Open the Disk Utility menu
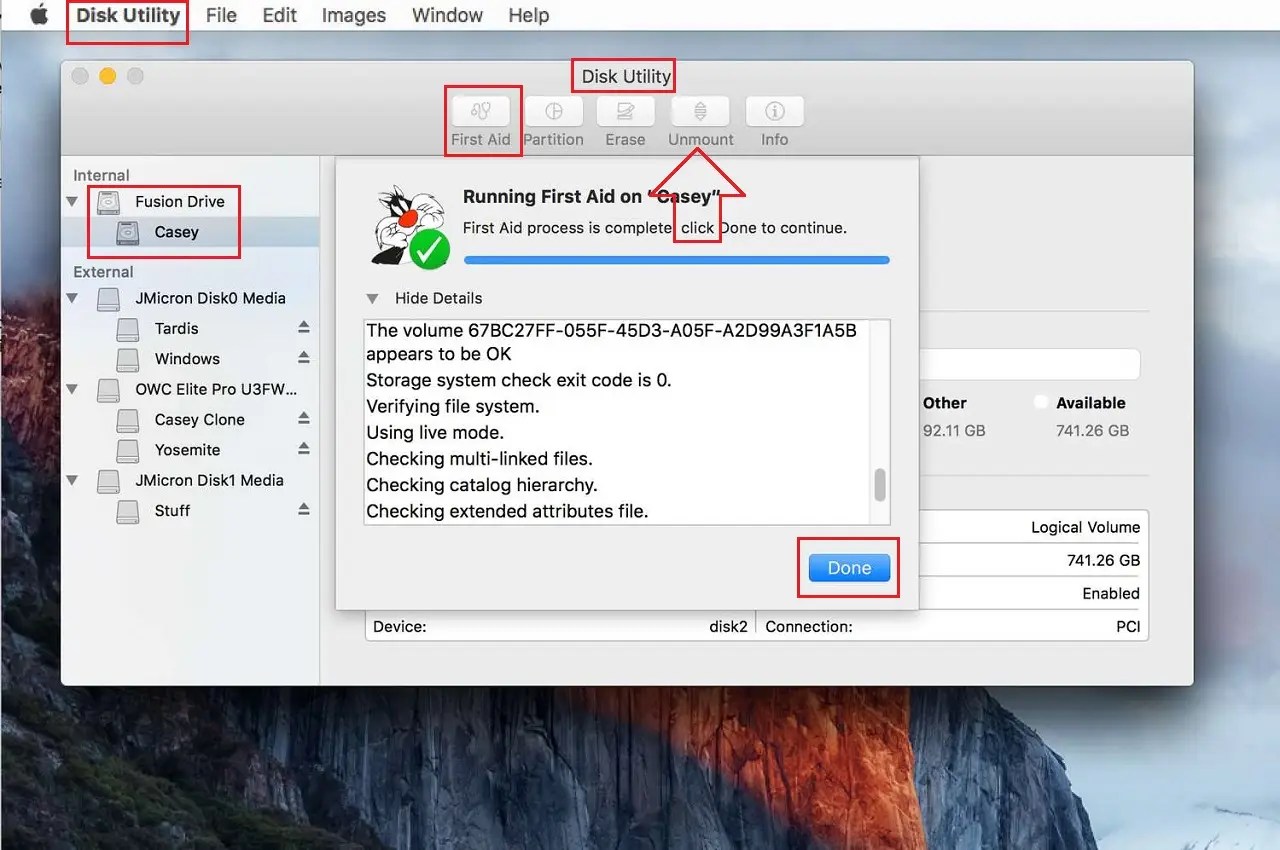The image size is (1280, 850). (126, 15)
